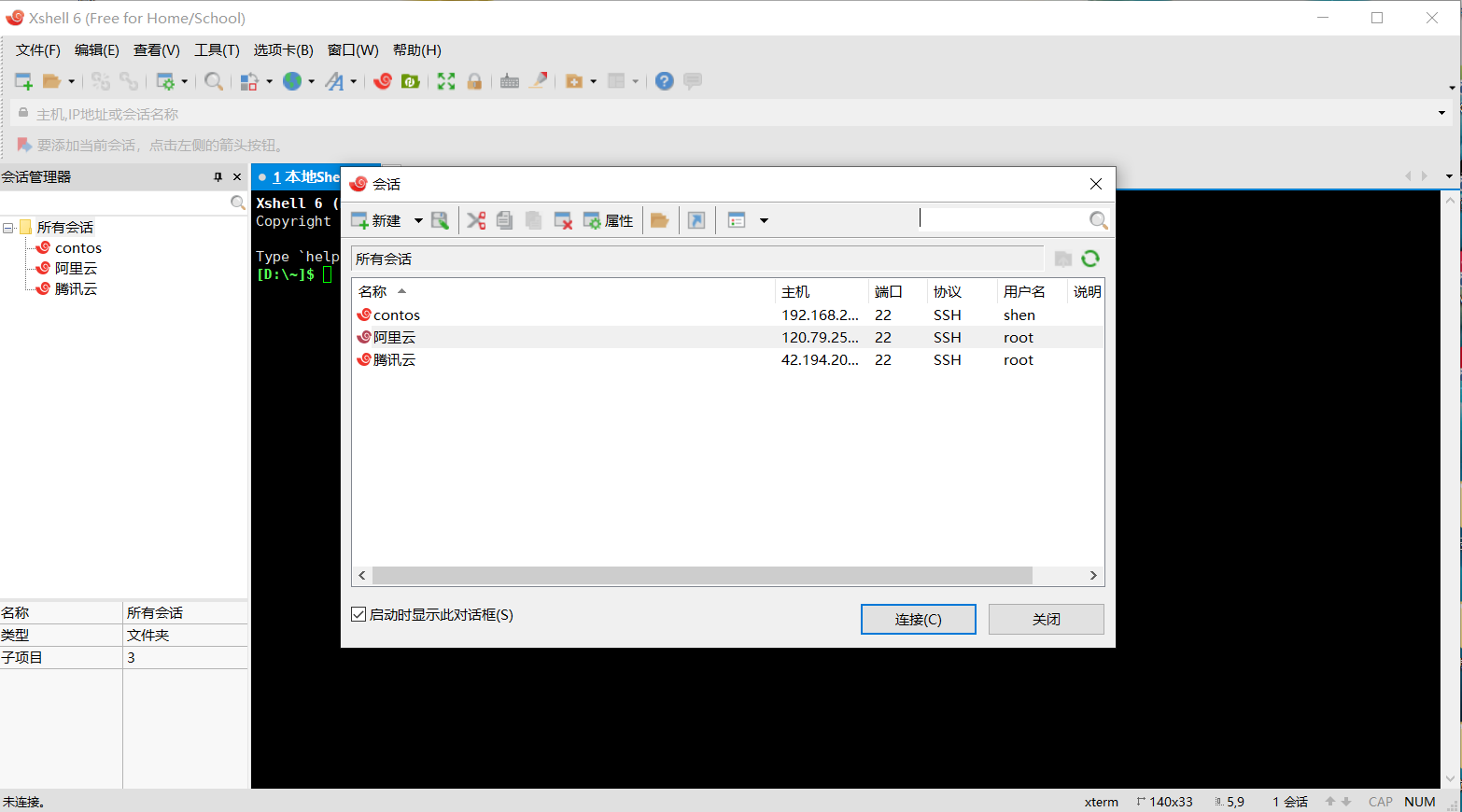
Task: Collapse the 所有会话 tree node
Action: coord(8,228)
